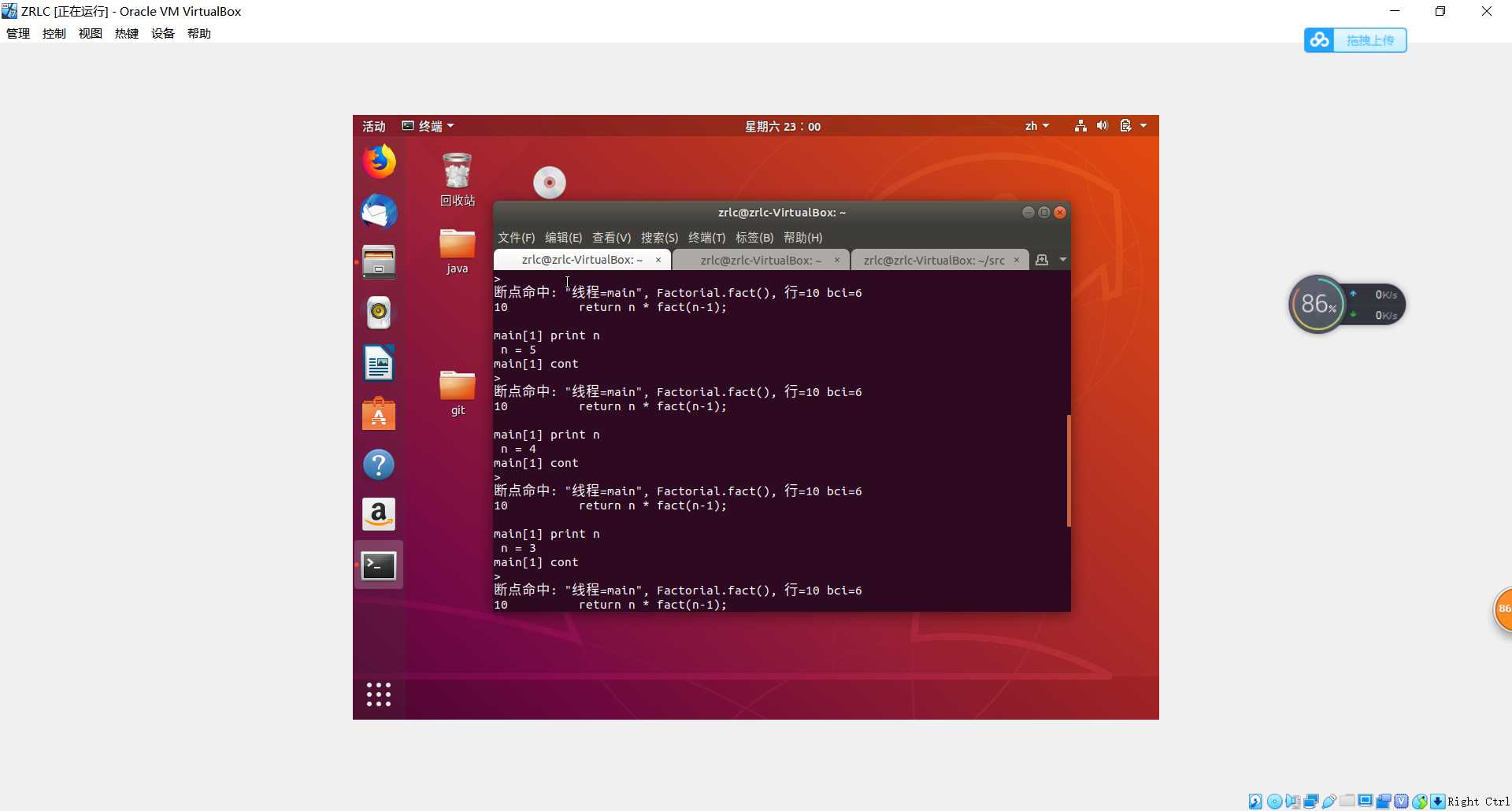The height and width of the screenshot is (811, 1512).
Task: Select the git folder on desktop
Action: [458, 393]
